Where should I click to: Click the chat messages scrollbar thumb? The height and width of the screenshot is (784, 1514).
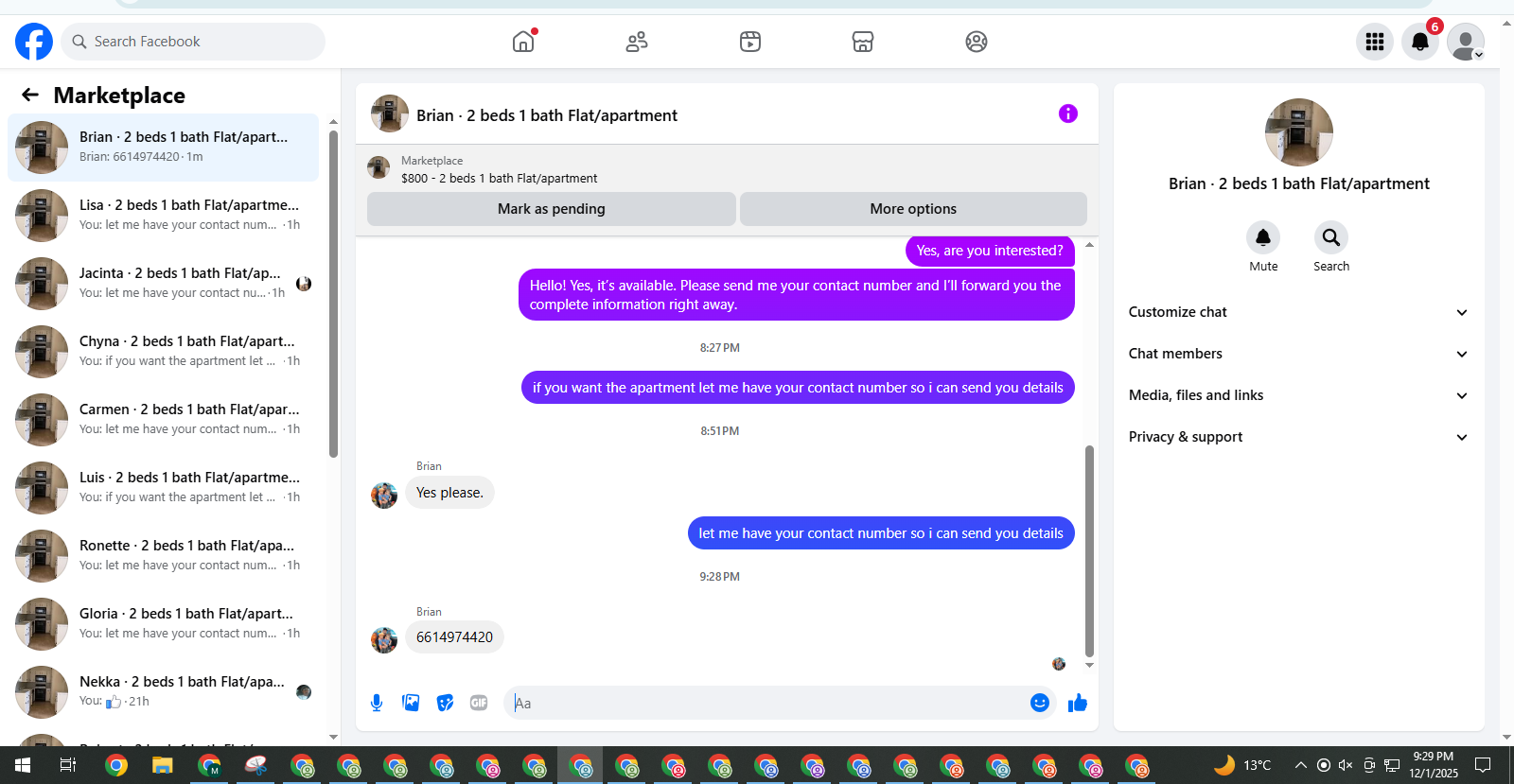(1089, 550)
